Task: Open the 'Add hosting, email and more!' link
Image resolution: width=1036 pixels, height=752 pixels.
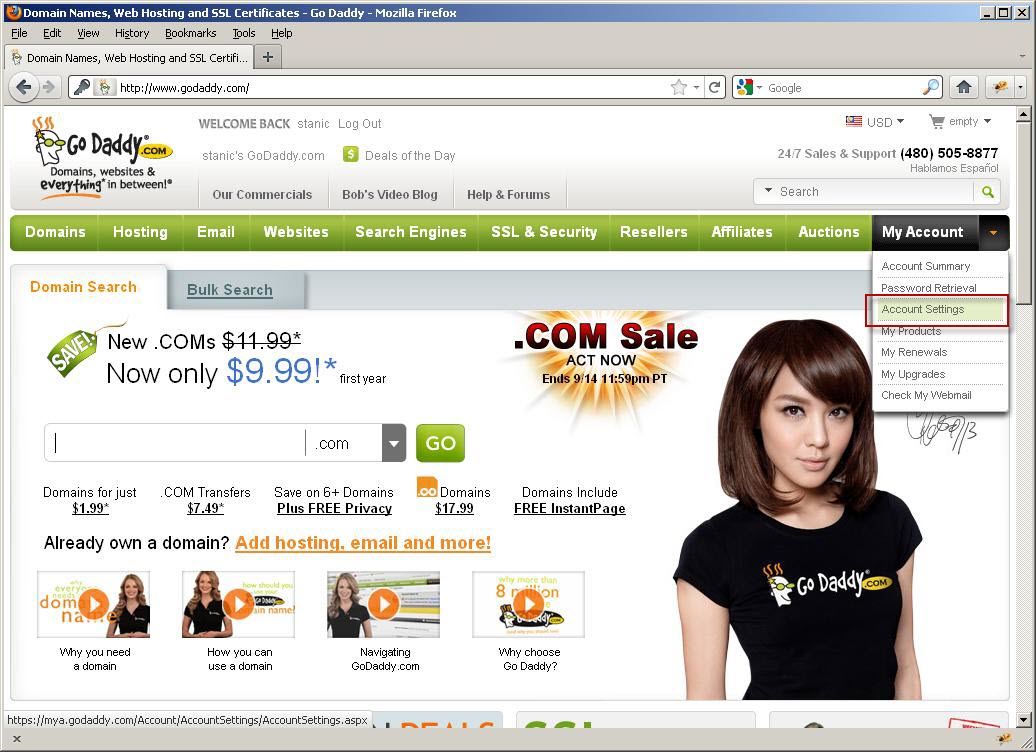Action: tap(363, 543)
